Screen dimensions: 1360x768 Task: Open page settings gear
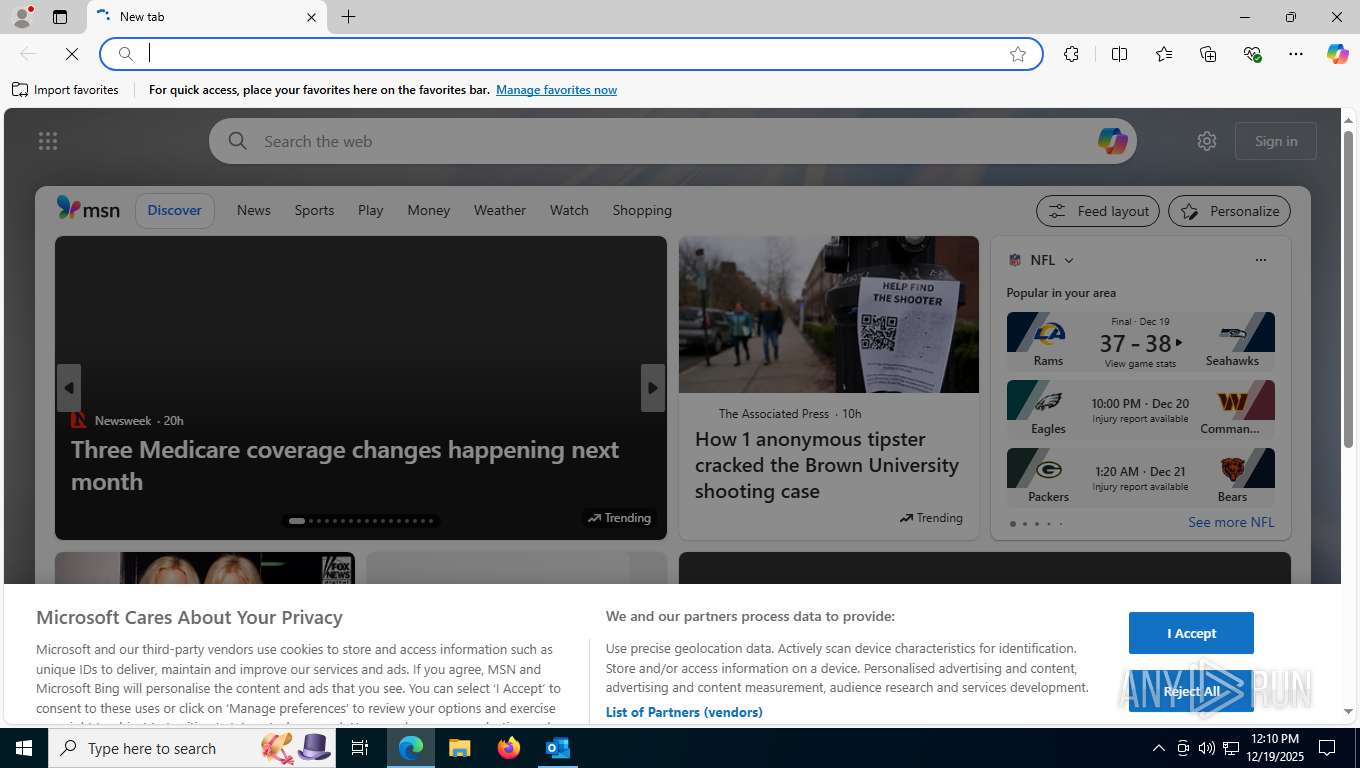pyautogui.click(x=1207, y=141)
